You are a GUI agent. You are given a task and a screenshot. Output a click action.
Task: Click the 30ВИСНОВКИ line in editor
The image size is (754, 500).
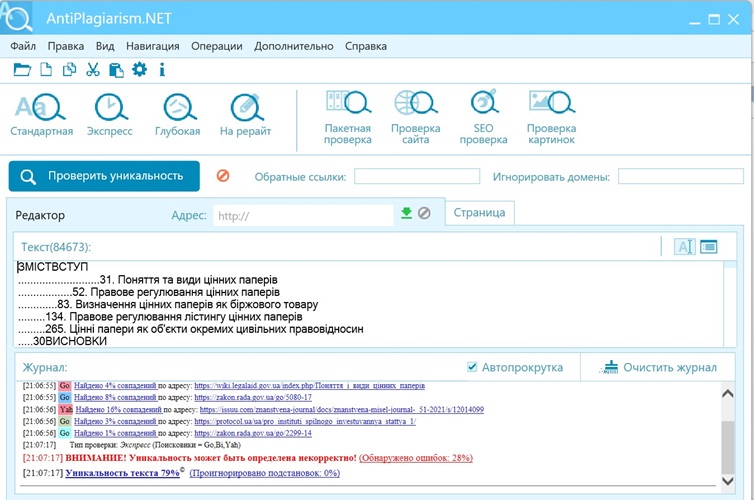[63, 341]
